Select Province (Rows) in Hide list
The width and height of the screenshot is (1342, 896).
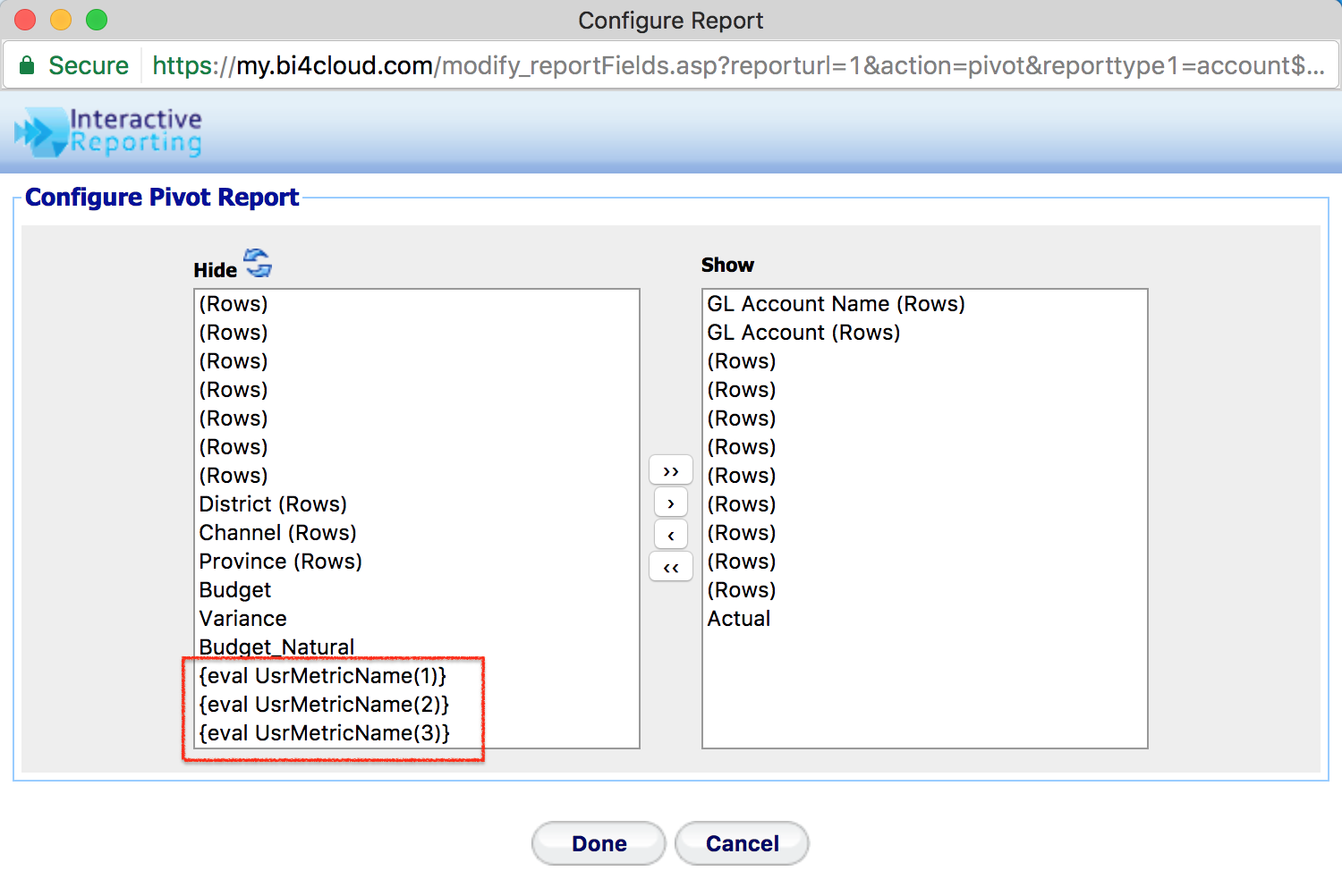(x=417, y=562)
